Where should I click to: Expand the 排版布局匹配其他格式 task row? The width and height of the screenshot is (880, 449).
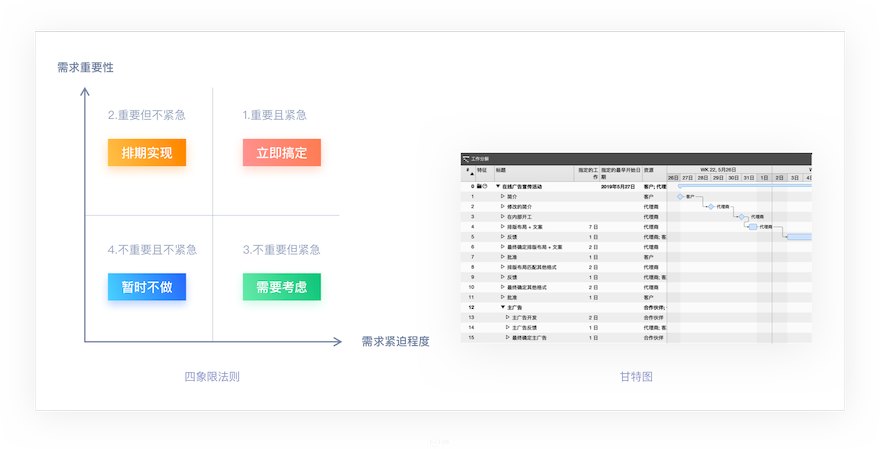coord(503,267)
